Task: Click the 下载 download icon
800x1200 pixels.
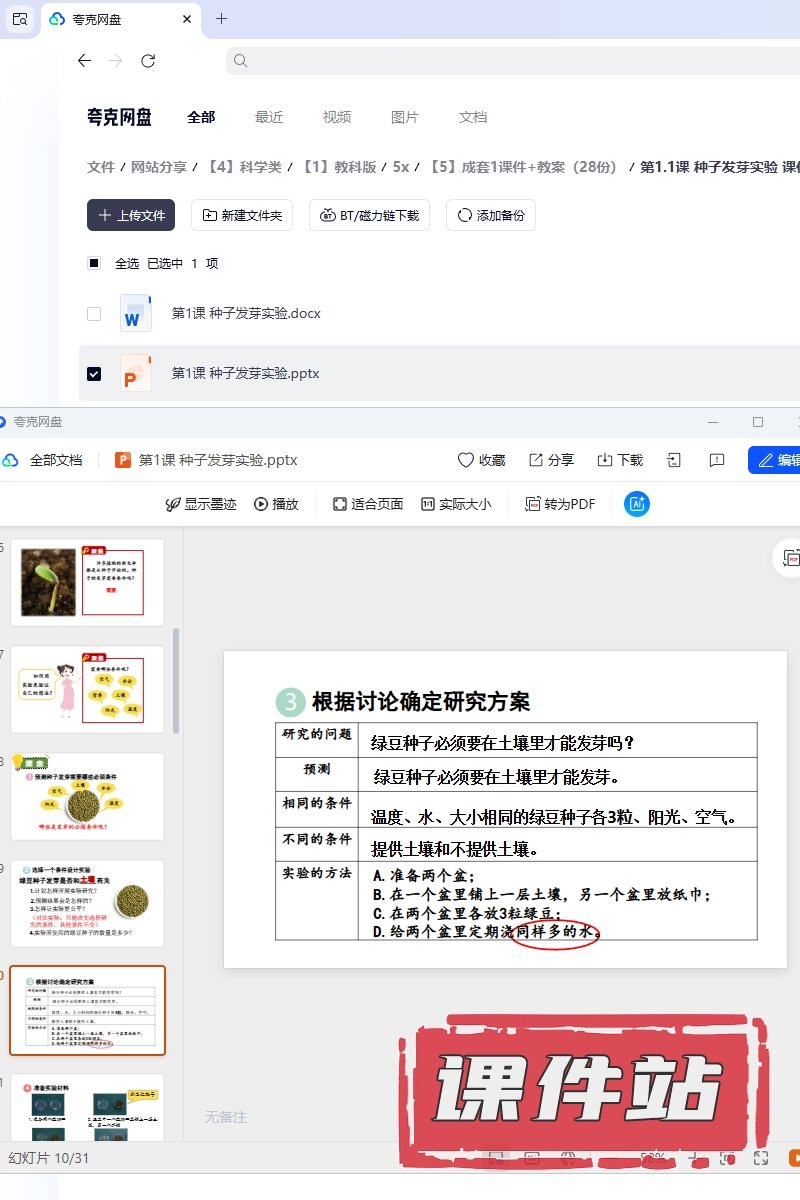Action: tap(604, 460)
